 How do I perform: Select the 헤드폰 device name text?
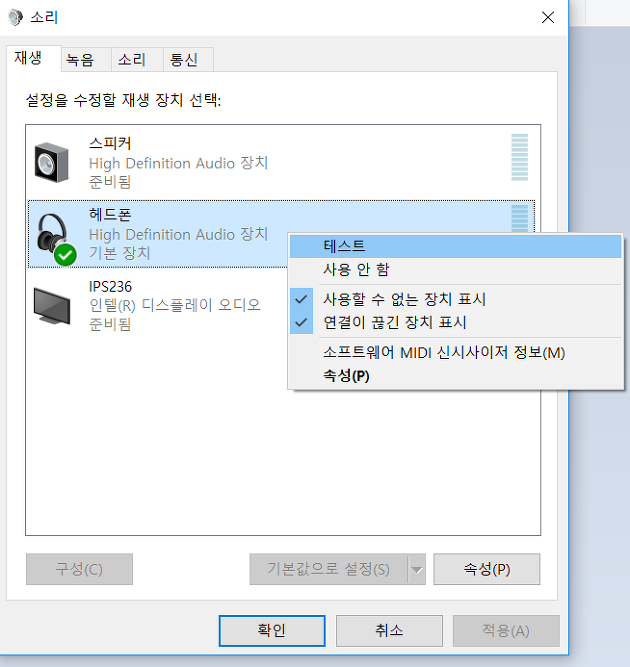(110, 214)
